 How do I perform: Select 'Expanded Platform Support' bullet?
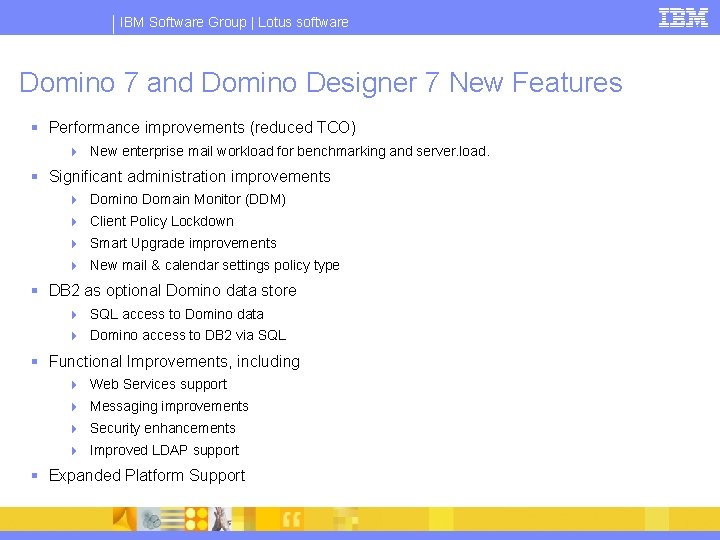point(147,475)
